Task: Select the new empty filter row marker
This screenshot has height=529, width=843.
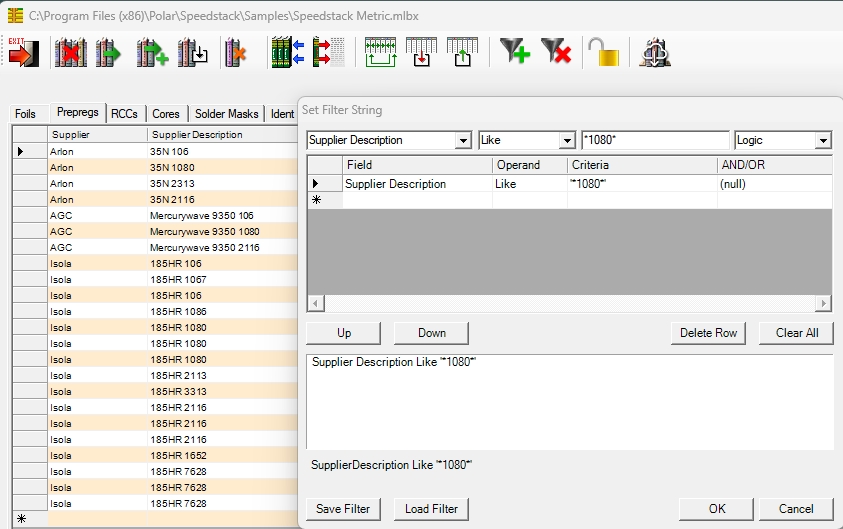Action: 325,200
